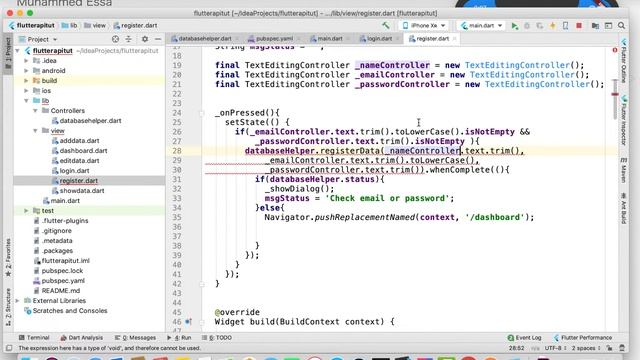Viewport: 640px width, 360px height.
Task: Open Flutter Performance tool window
Action: click(582, 338)
